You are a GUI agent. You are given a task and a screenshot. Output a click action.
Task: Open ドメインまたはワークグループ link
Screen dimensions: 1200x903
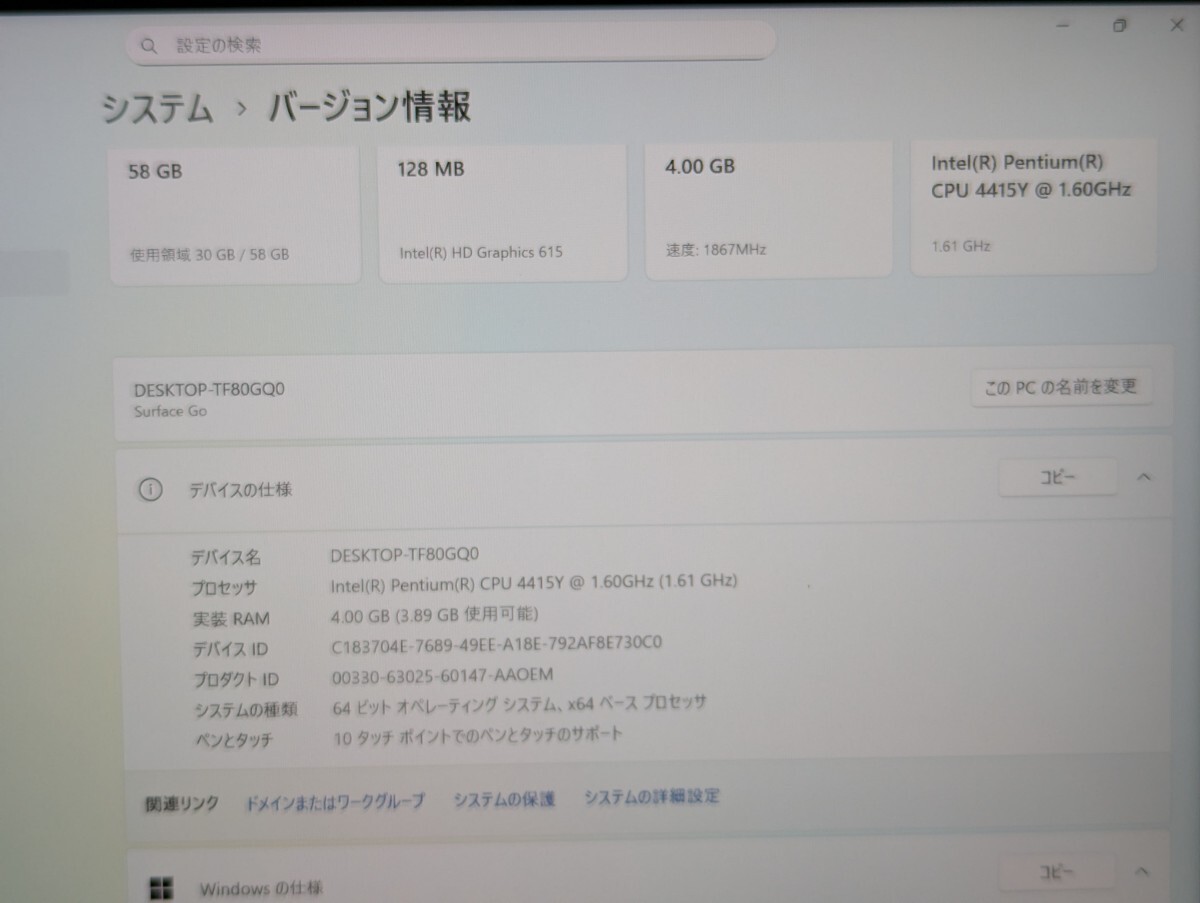pyautogui.click(x=335, y=801)
